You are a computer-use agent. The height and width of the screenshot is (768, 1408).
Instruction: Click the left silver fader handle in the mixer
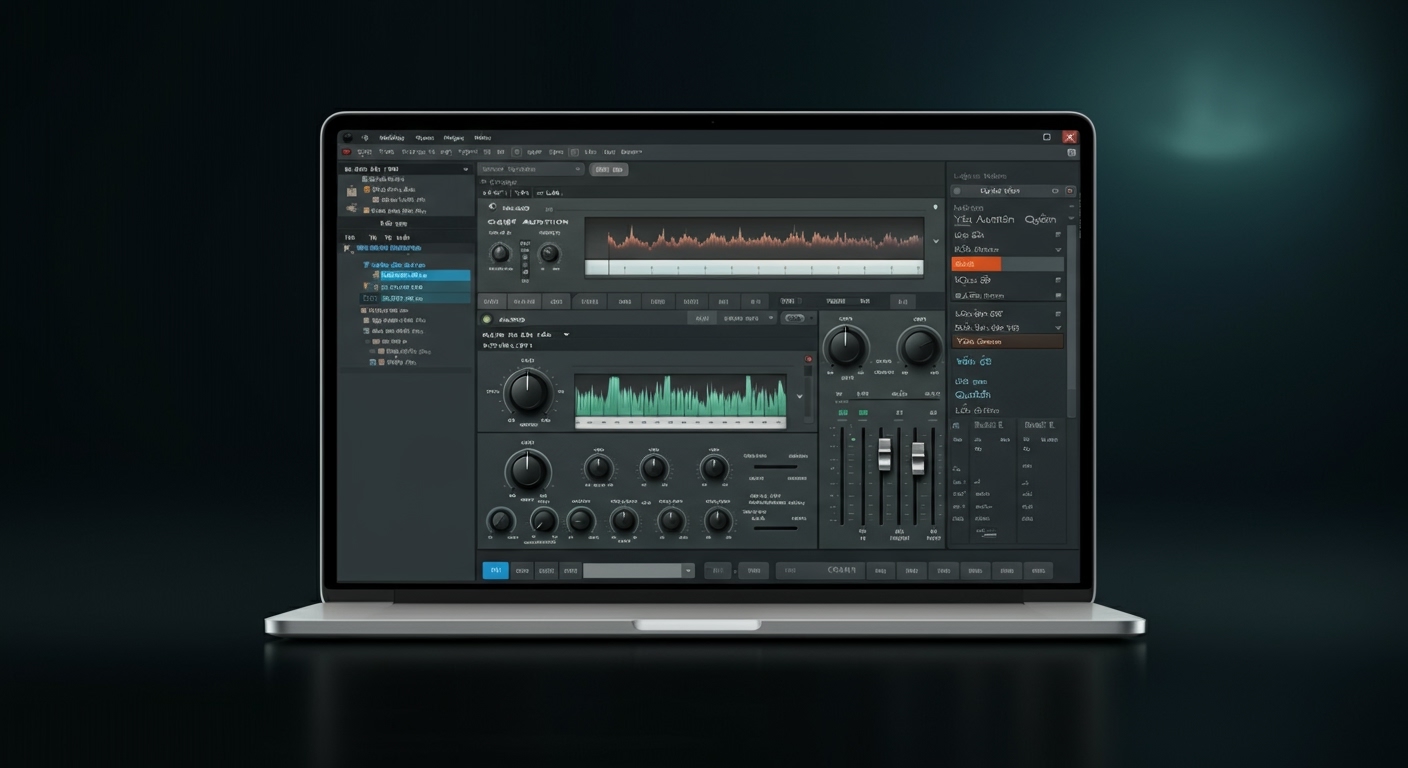pyautogui.click(x=884, y=454)
